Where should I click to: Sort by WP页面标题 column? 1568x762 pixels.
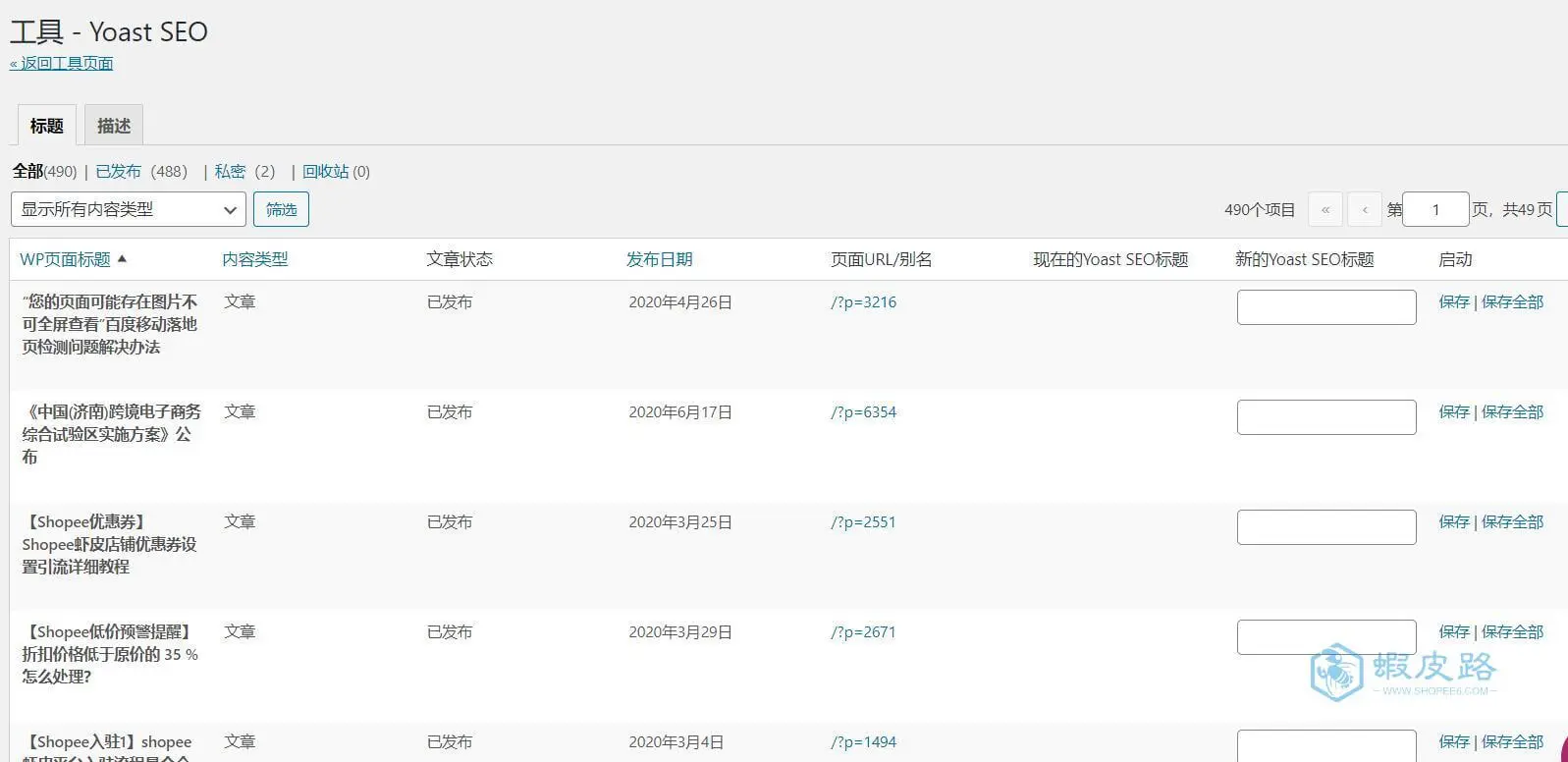[x=65, y=259]
